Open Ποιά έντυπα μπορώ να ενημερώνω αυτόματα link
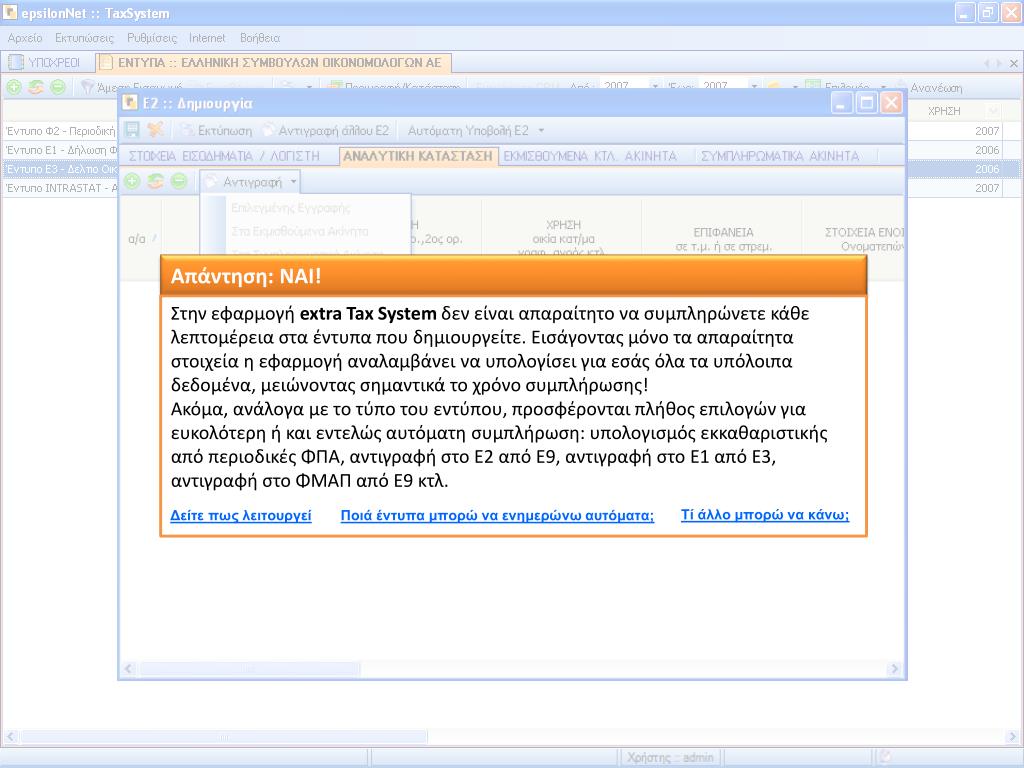 pyautogui.click(x=497, y=515)
